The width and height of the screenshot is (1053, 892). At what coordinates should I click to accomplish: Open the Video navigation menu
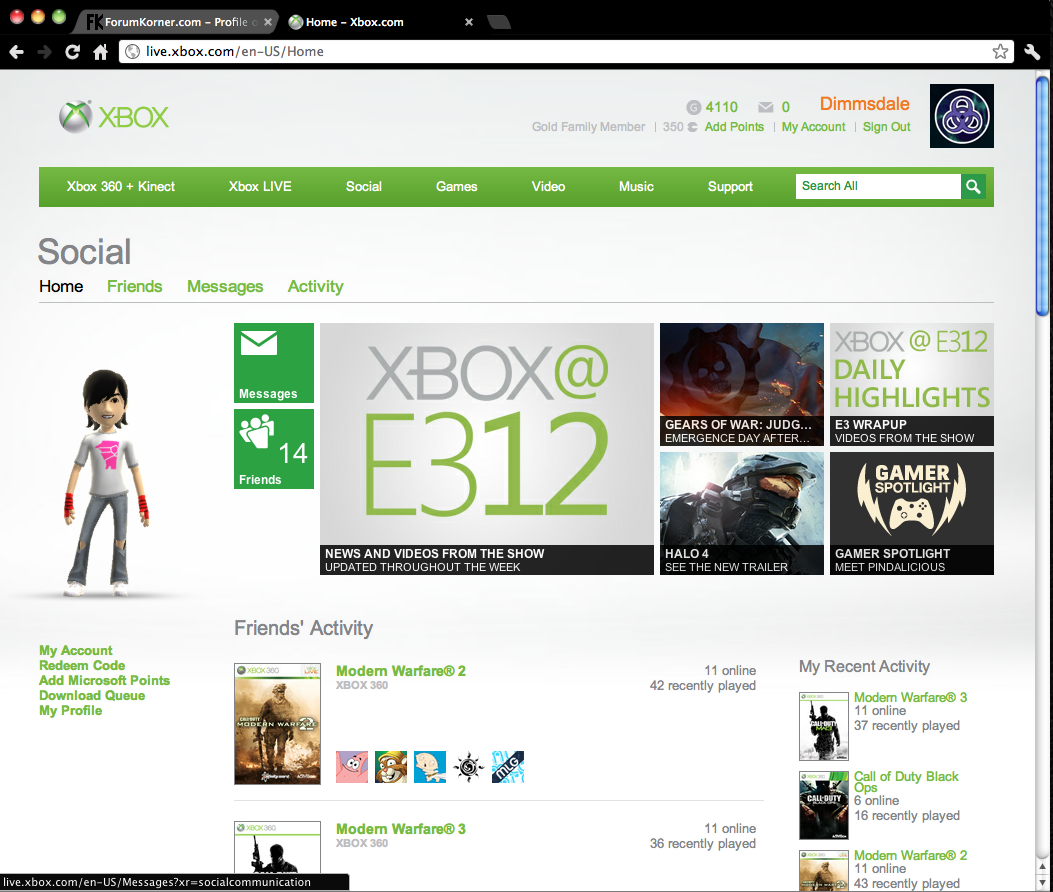[x=548, y=187]
